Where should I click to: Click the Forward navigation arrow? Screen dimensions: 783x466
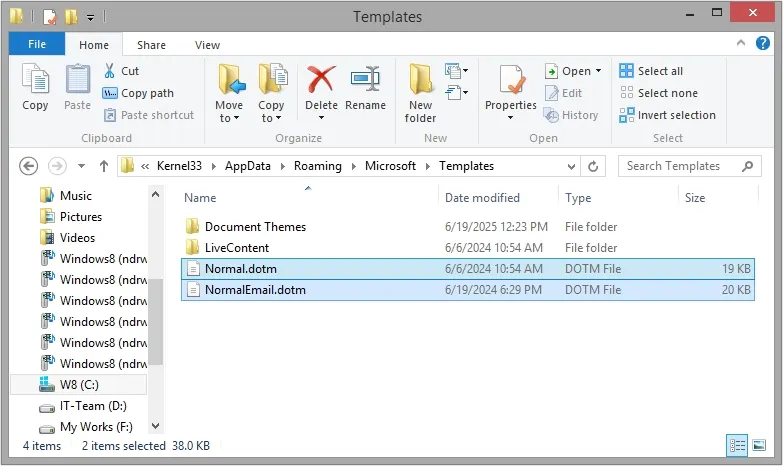tap(57, 166)
